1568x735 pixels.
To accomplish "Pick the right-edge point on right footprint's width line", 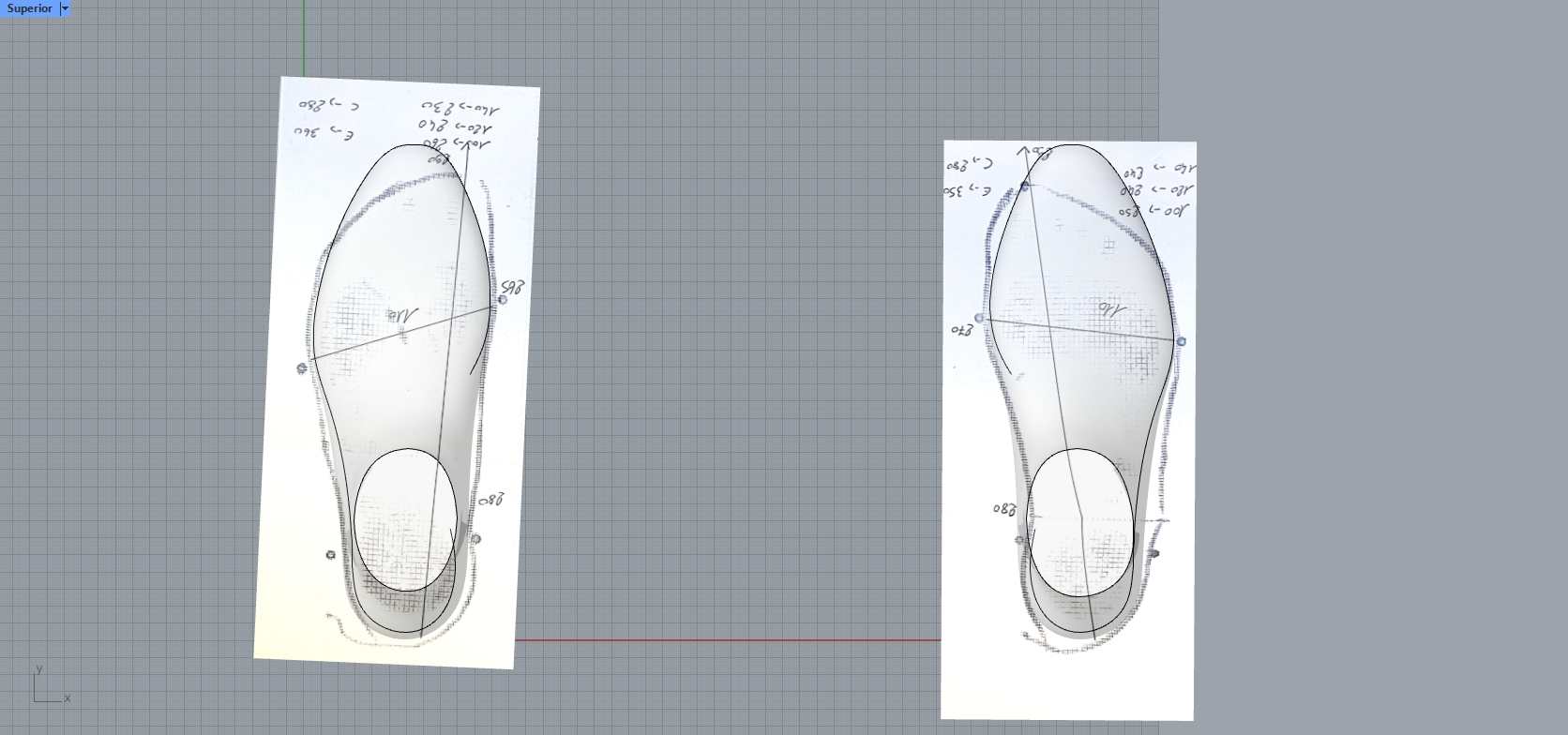I will point(1181,341).
